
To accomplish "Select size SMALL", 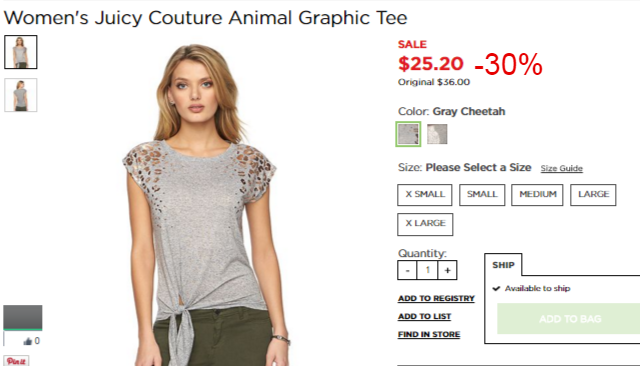I will 482,195.
